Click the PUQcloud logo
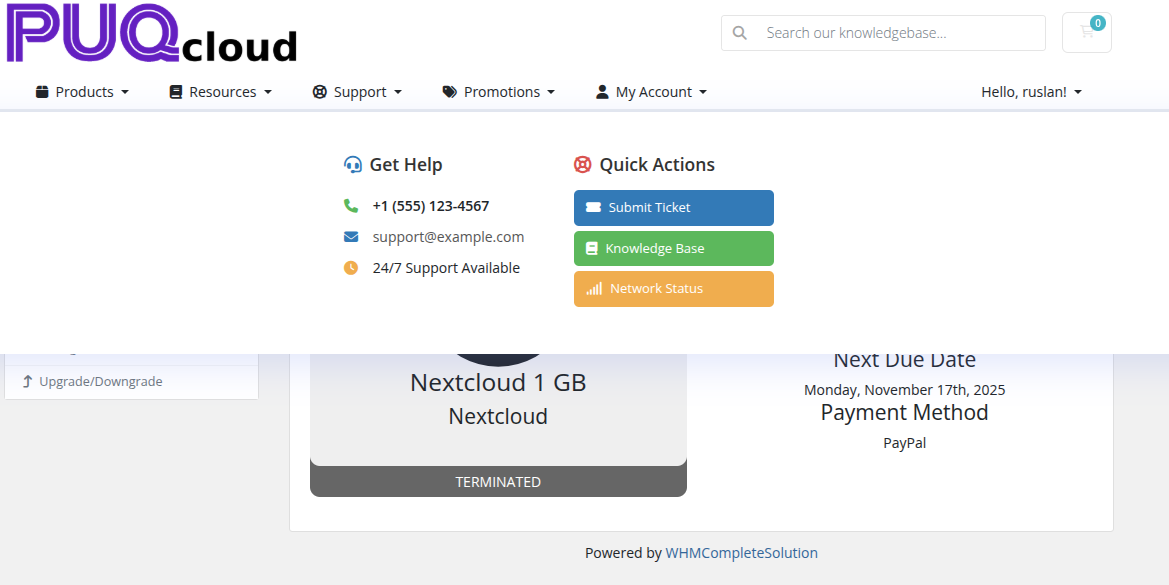Viewport: 1169px width, 585px height. click(152, 35)
